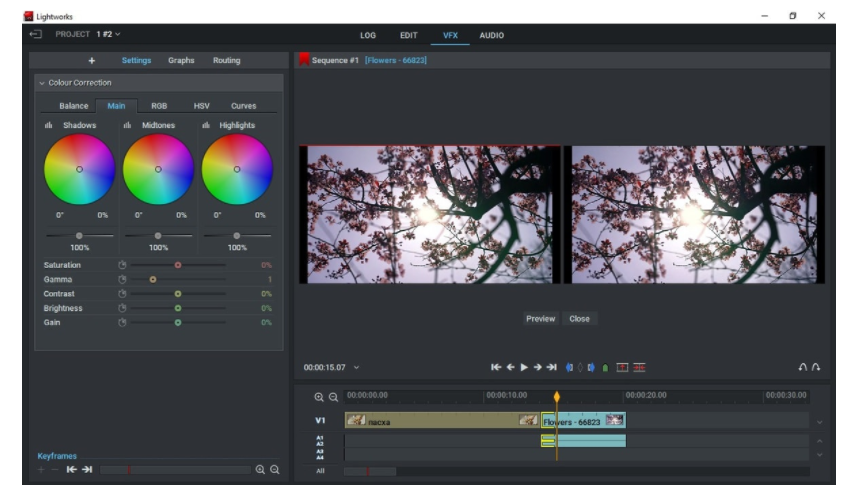This screenshot has height=499, width=845.
Task: Toggle keyframing for Gain
Action: [122, 322]
